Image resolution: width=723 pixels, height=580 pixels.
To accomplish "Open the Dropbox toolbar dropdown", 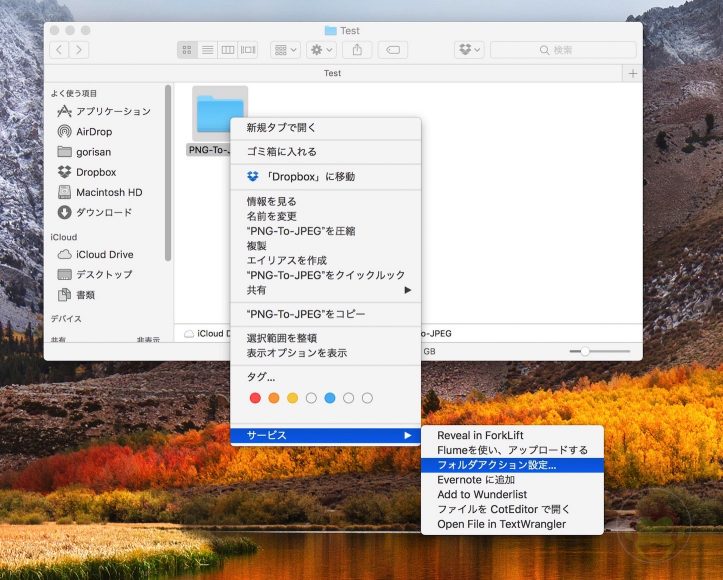I will click(469, 50).
